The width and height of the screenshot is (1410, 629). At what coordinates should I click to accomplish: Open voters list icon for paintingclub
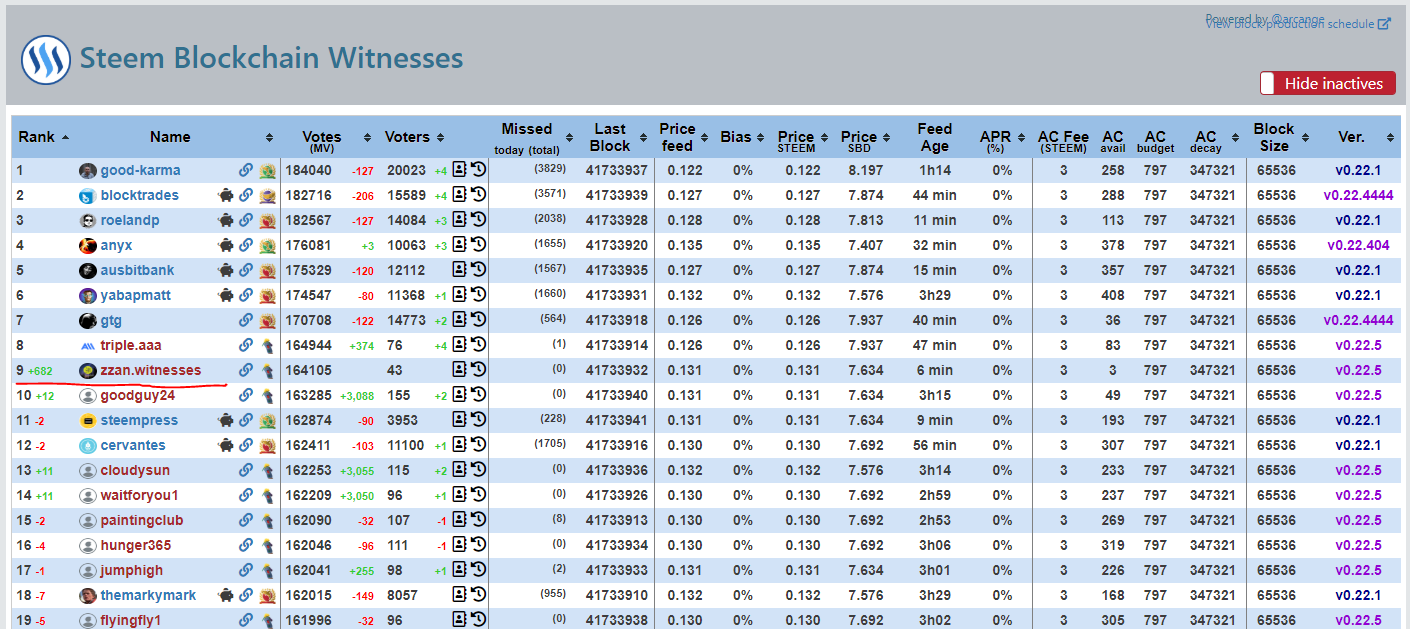click(x=460, y=520)
